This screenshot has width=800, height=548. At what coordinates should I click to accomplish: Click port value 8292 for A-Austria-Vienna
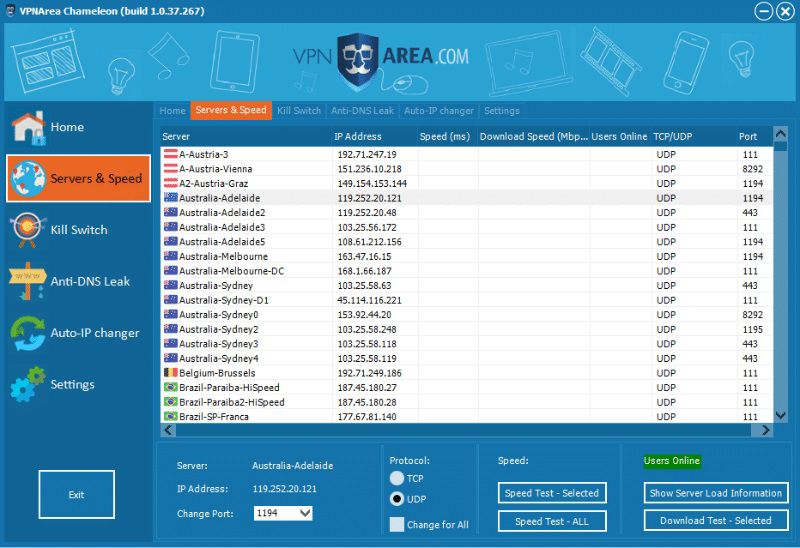pyautogui.click(x=753, y=169)
